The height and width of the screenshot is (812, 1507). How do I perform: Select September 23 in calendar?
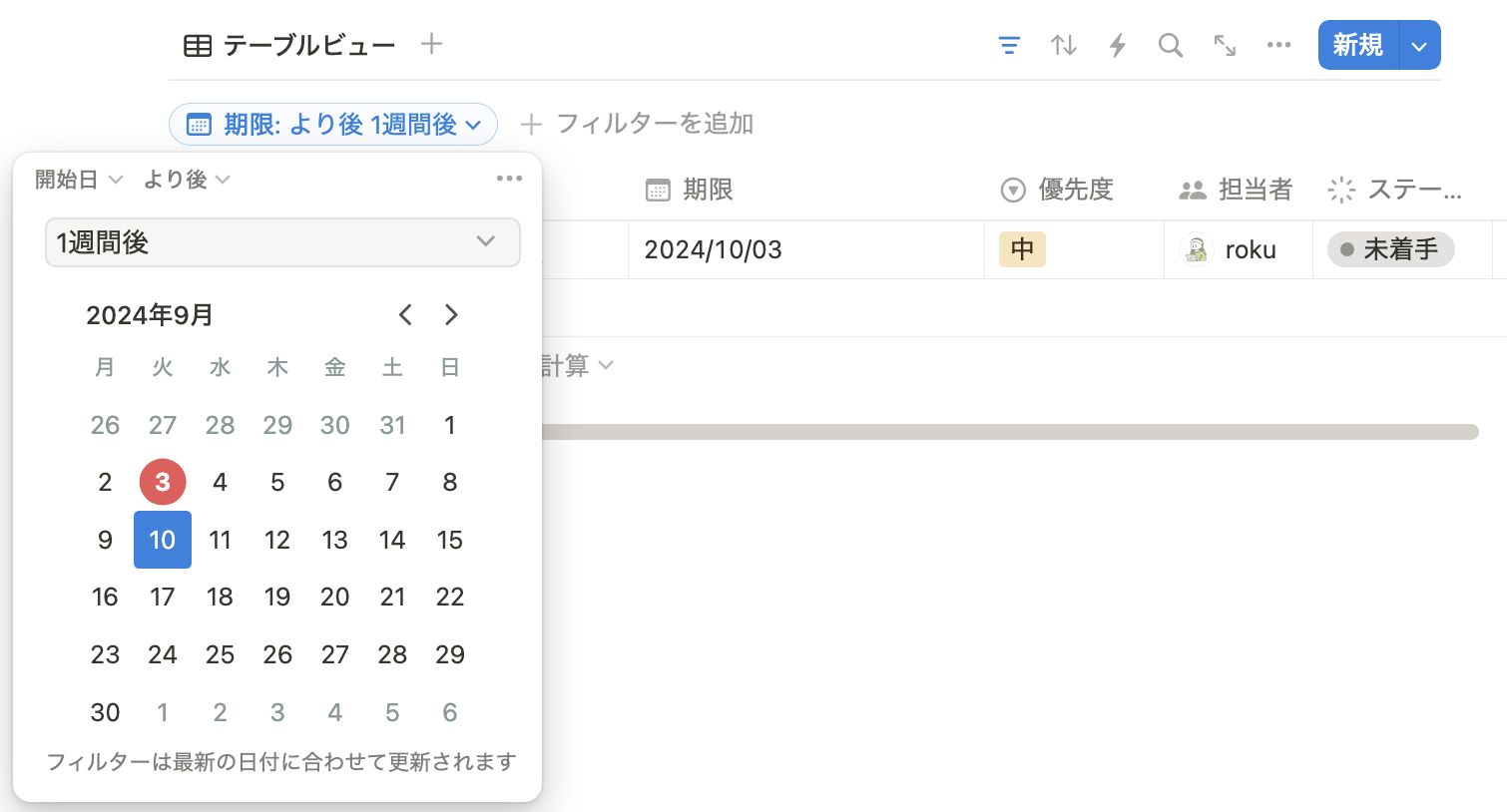[105, 654]
